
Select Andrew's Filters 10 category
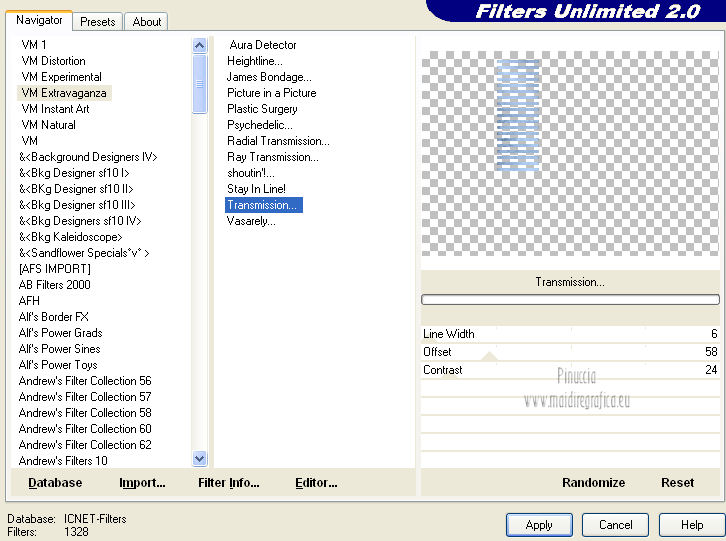[x=63, y=460]
